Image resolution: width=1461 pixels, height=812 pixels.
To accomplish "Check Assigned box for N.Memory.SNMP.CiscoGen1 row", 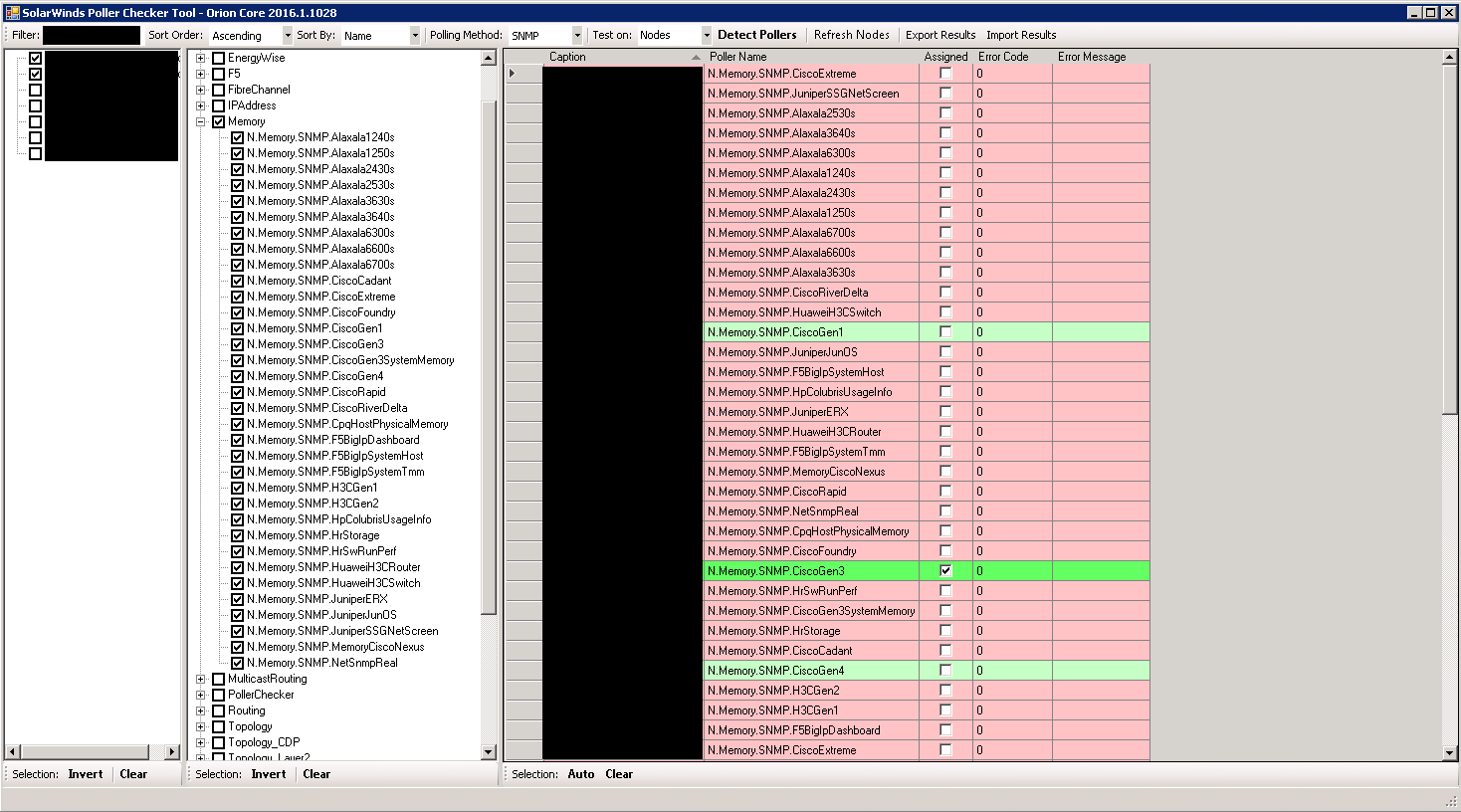I will click(945, 332).
